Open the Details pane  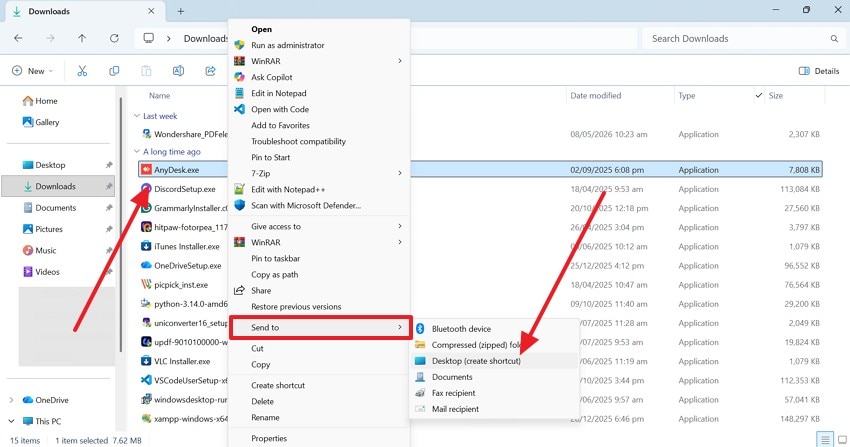point(819,71)
